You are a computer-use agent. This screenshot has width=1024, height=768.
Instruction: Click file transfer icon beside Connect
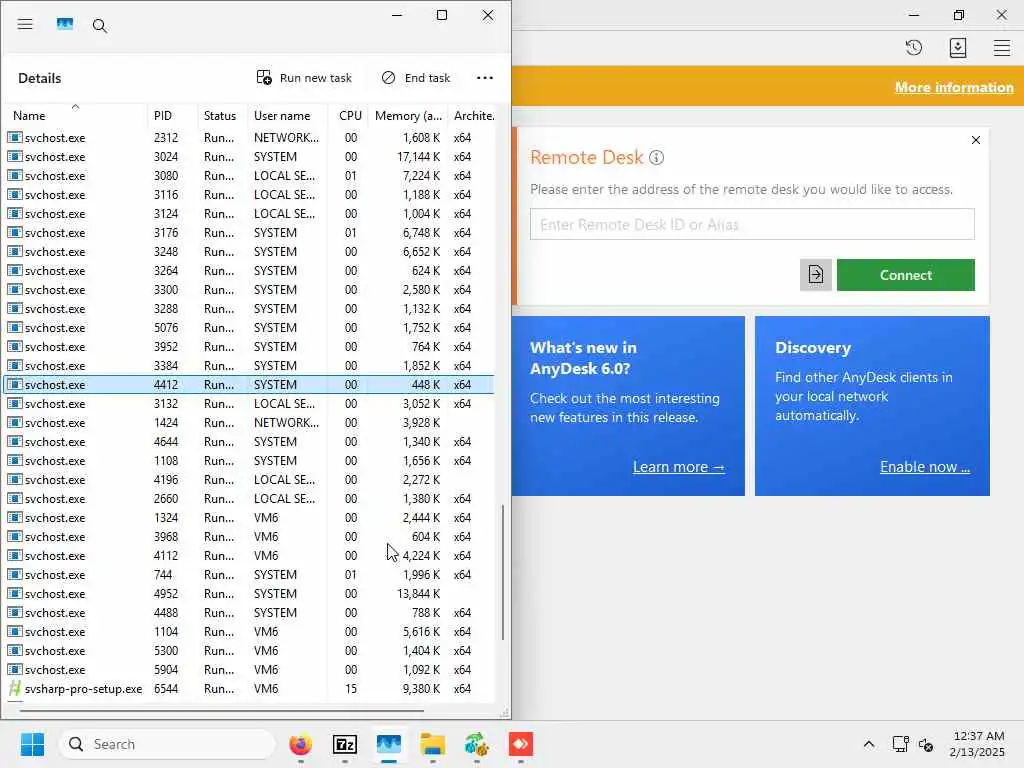[816, 275]
